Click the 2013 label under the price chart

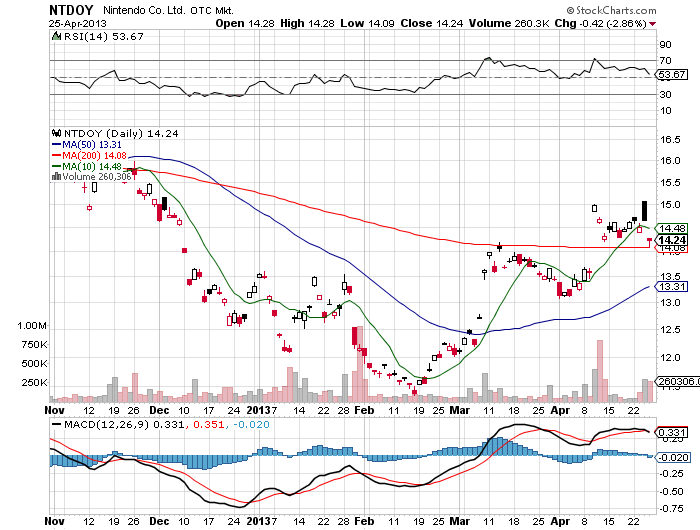259,410
